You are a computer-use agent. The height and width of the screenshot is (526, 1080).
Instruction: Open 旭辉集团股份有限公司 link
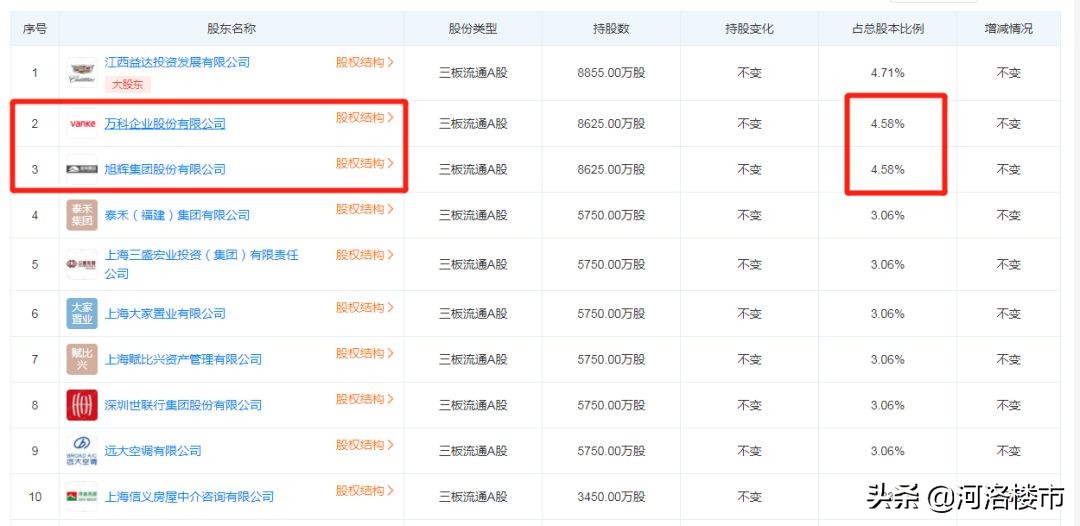pyautogui.click(x=165, y=169)
